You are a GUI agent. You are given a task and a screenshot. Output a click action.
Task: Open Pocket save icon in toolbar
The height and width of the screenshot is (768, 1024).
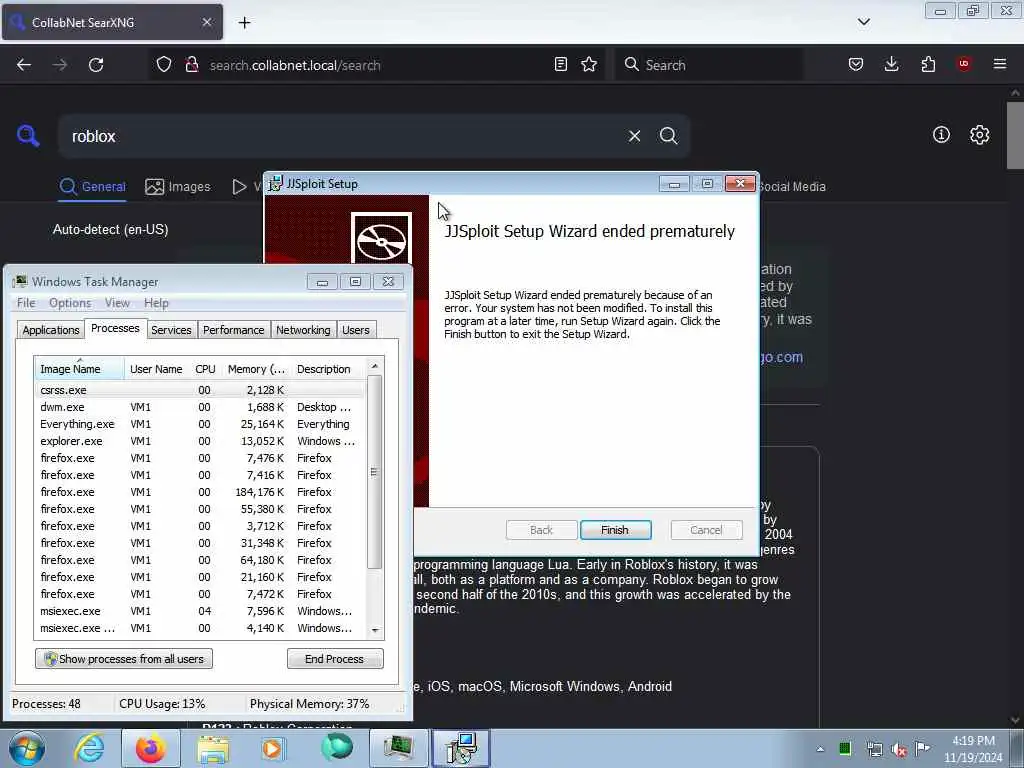click(856, 64)
